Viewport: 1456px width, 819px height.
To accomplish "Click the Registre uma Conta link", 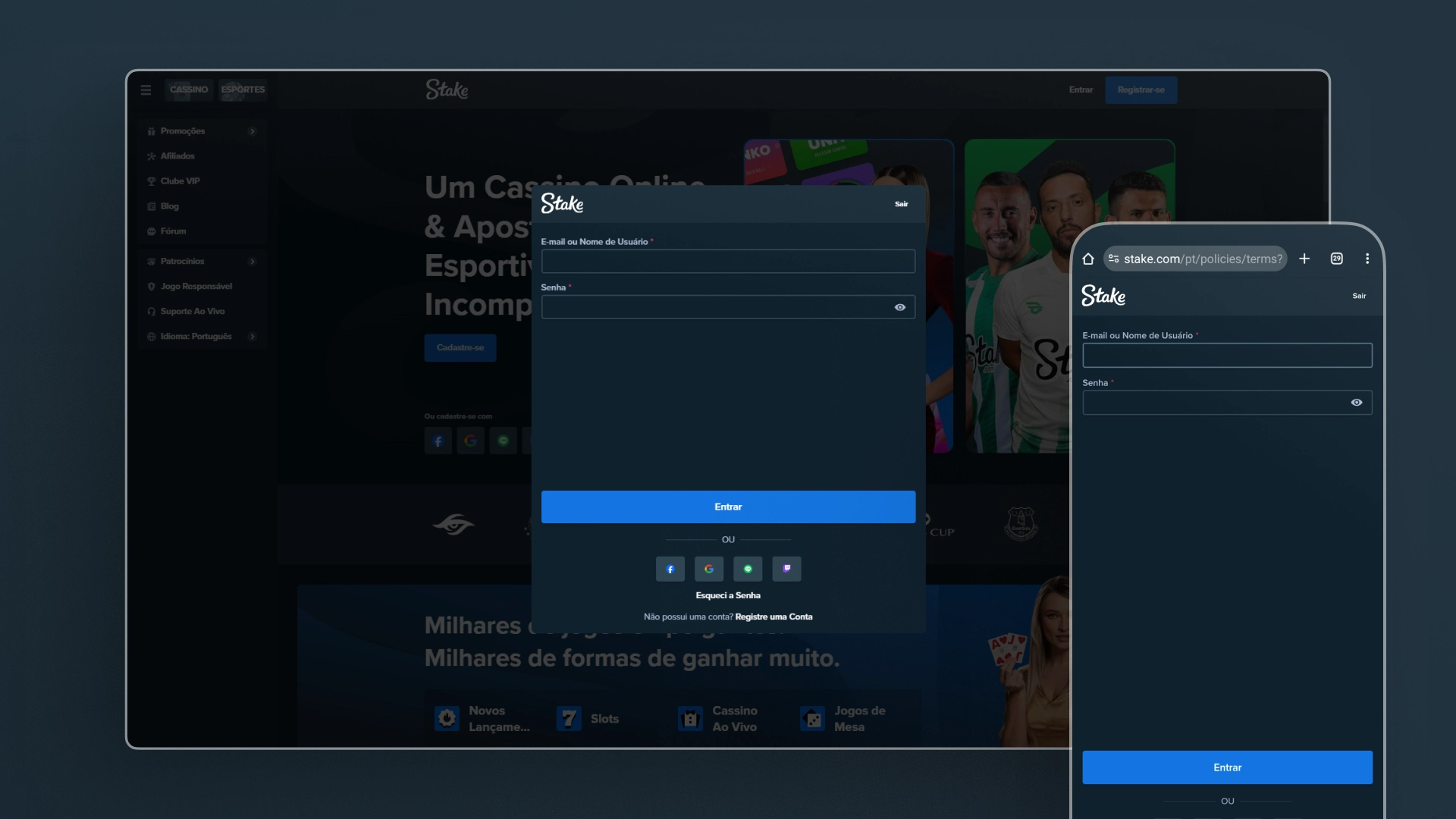I will (773, 617).
